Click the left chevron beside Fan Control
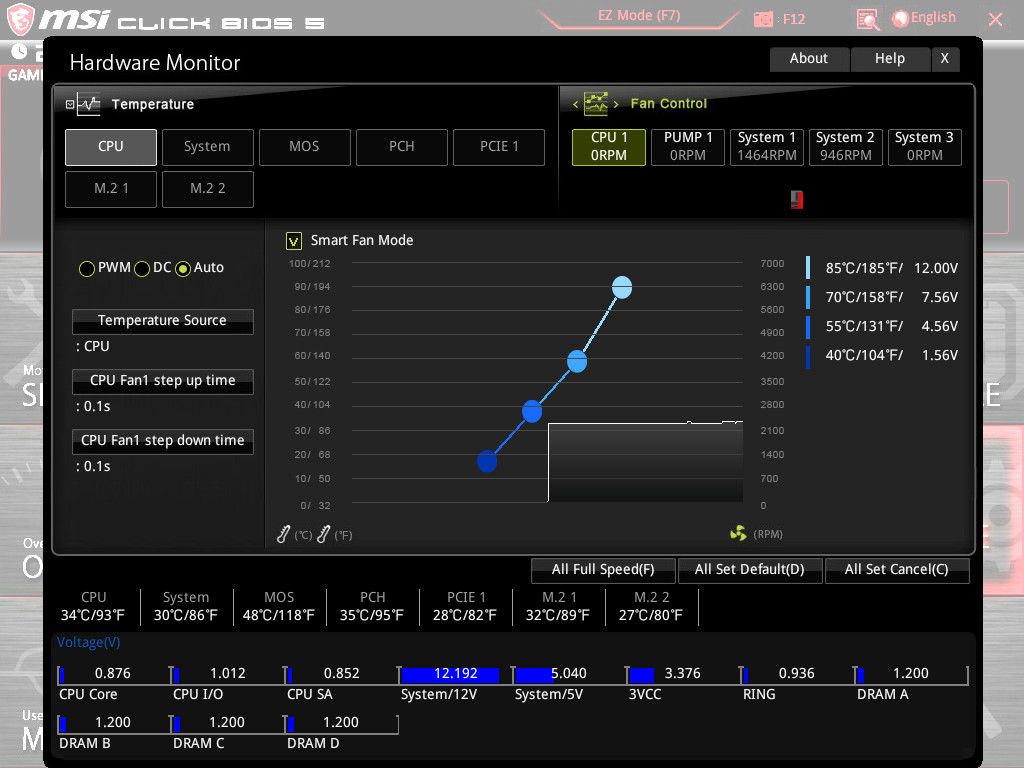 point(574,104)
